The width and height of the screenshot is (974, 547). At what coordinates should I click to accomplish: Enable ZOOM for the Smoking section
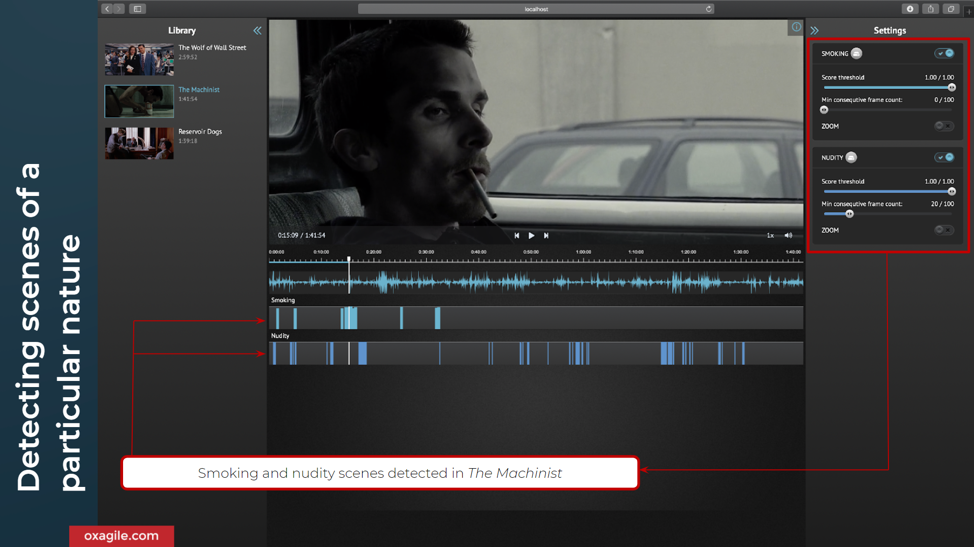(943, 127)
